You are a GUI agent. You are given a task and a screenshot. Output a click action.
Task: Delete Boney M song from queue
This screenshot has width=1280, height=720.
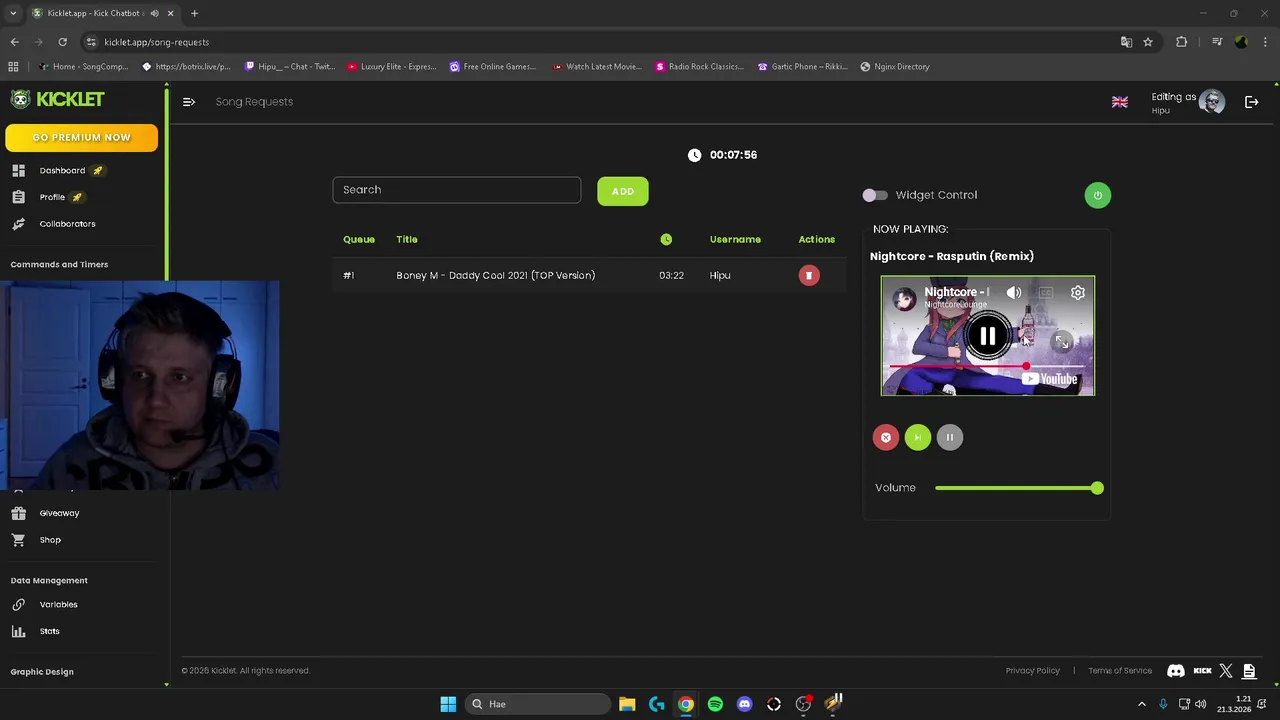tap(809, 275)
